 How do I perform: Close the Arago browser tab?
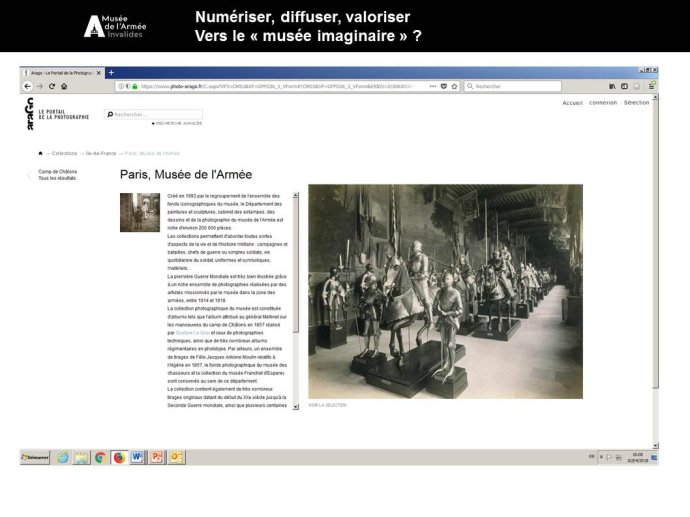99,73
